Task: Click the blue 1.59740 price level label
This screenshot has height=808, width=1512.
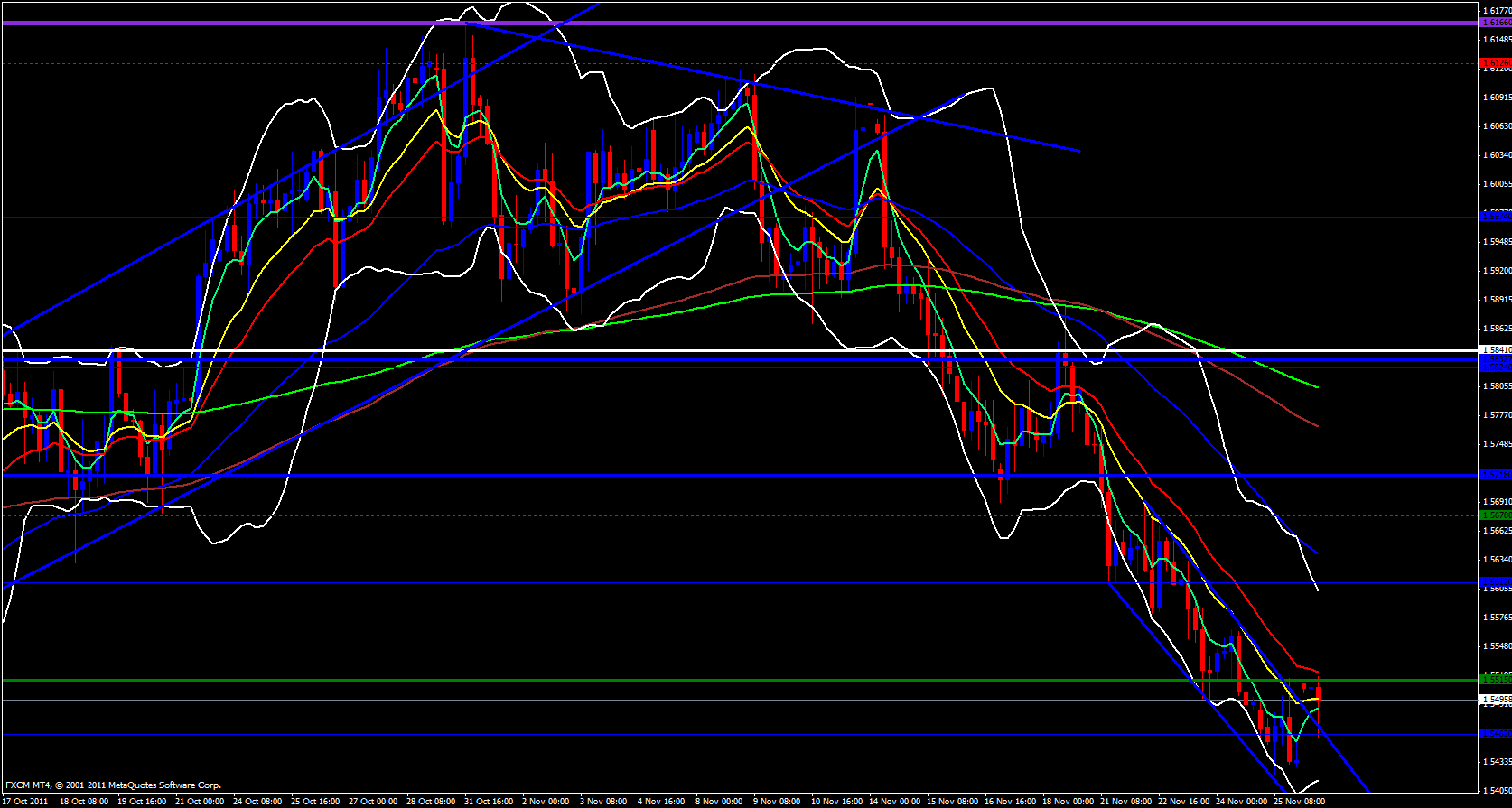Action: pos(1495,217)
